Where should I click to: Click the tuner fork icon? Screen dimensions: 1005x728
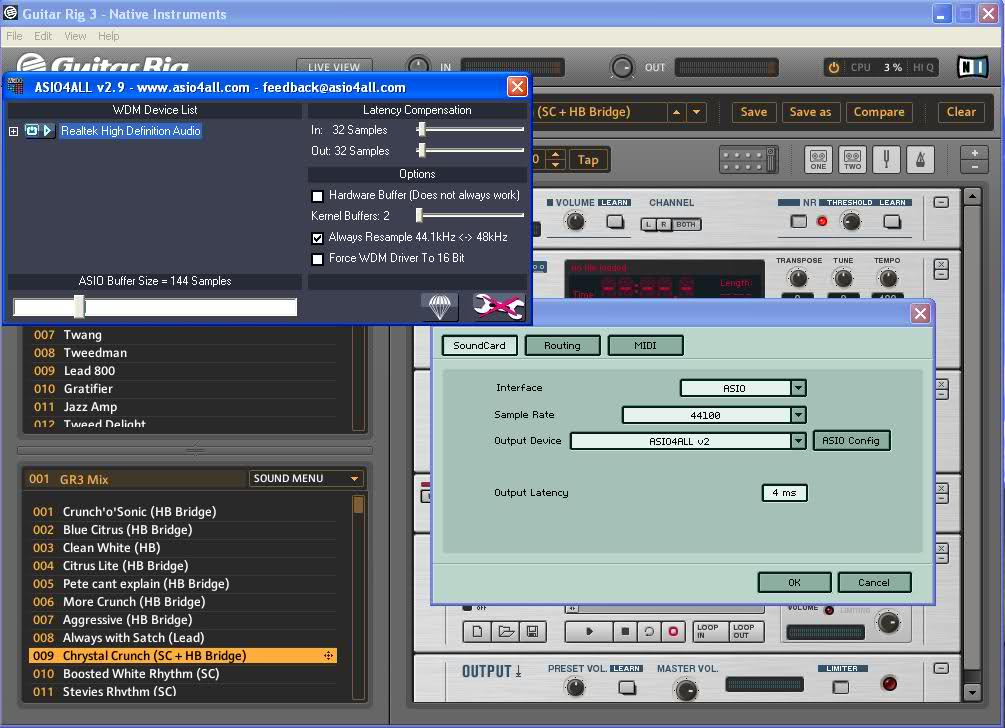[x=886, y=160]
